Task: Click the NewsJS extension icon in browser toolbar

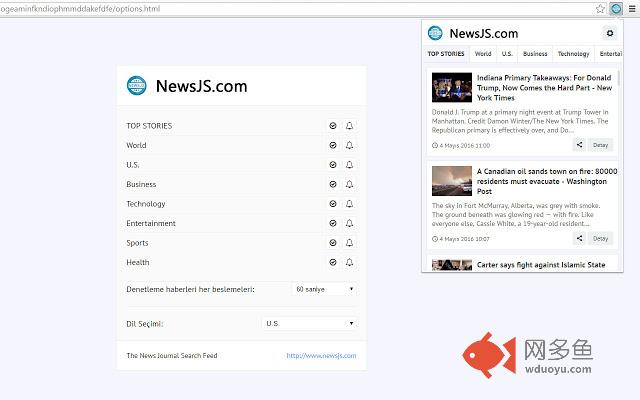Action: (616, 9)
